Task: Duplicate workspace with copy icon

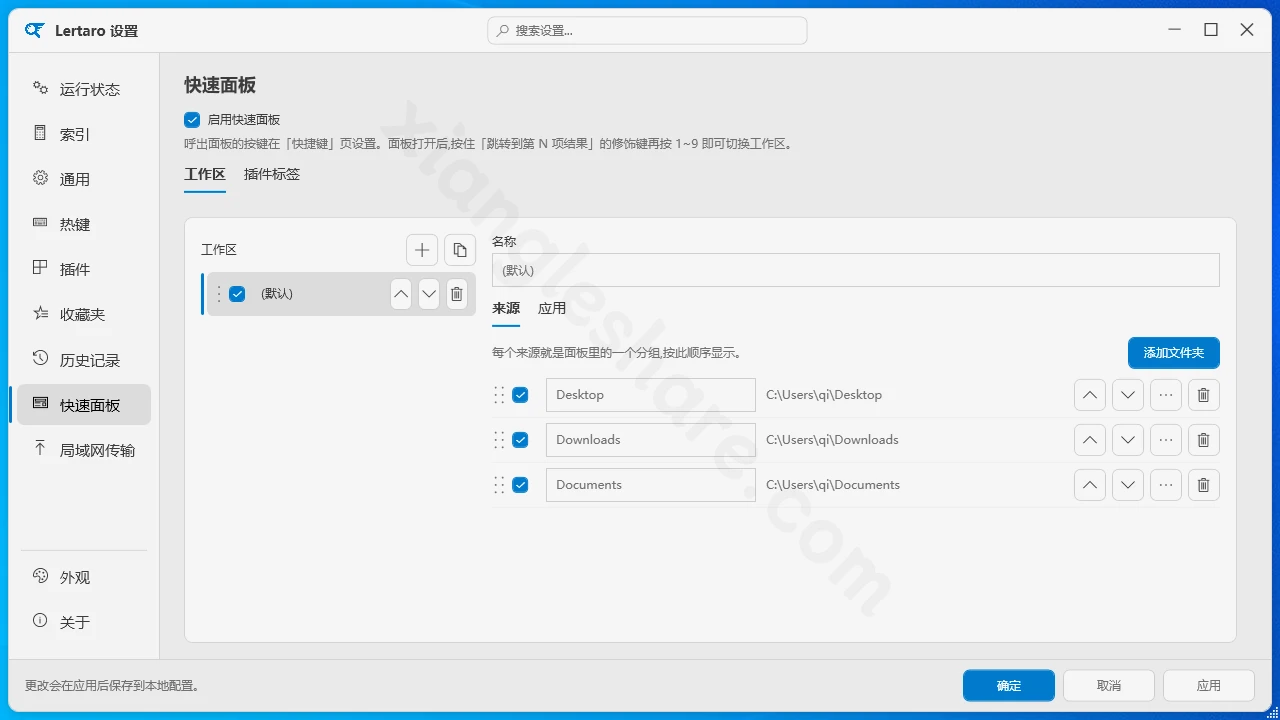Action: (x=460, y=250)
